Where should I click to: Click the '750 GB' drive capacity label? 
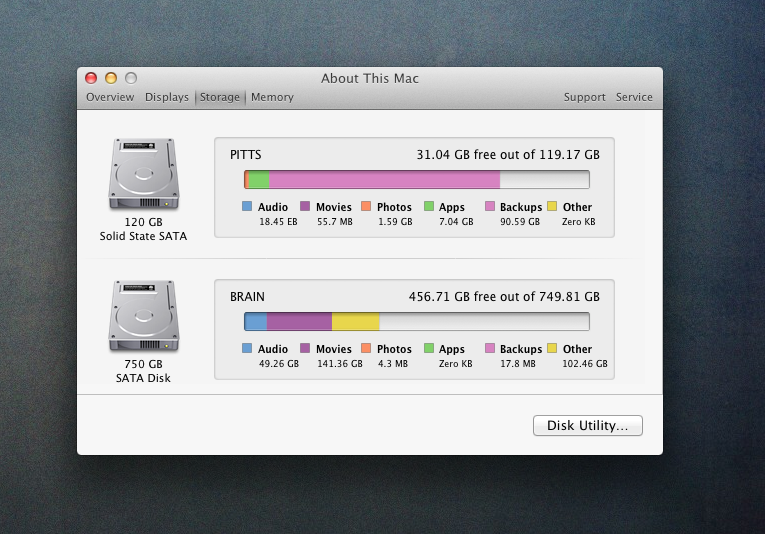(143, 364)
